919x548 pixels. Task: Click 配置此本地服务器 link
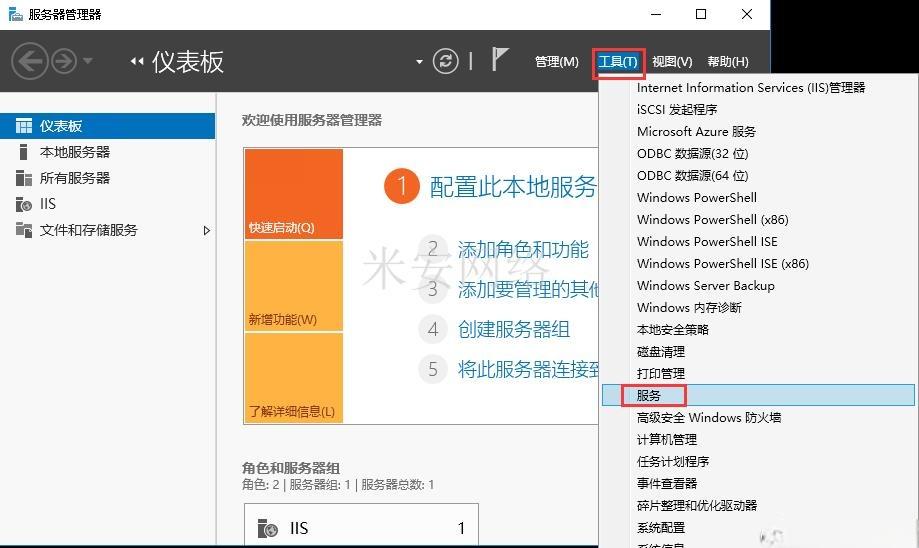point(513,187)
